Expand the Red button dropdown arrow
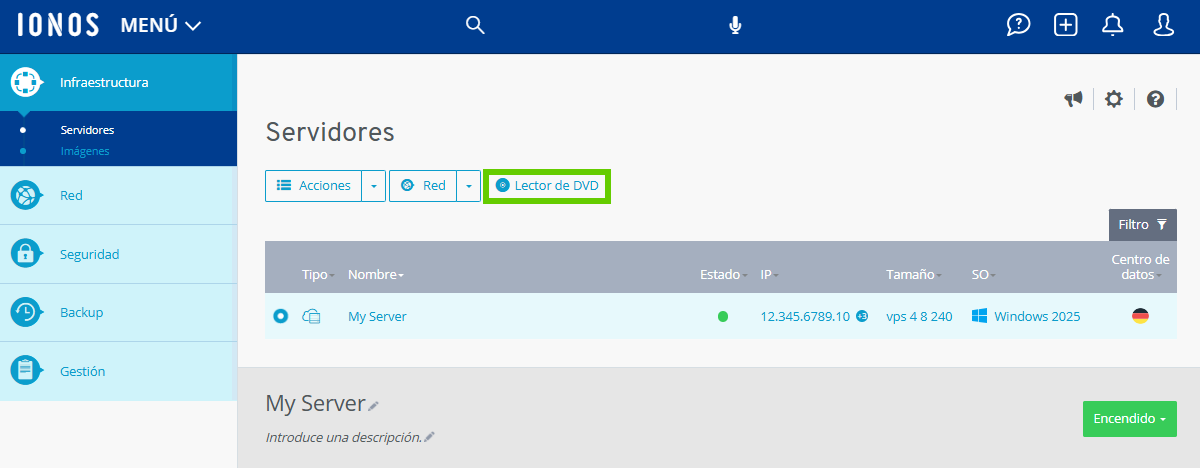1200x468 pixels. [468, 186]
